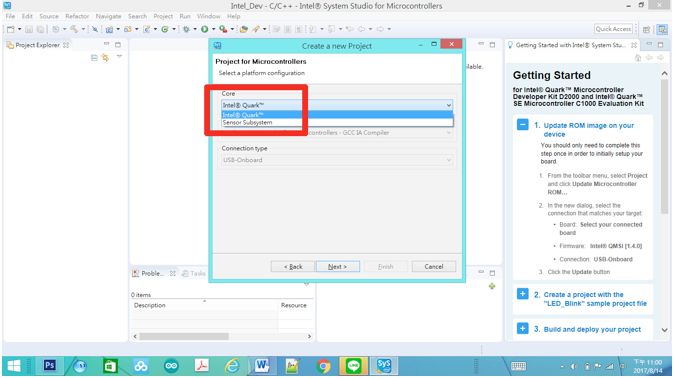Click the Save All toolbar icon
The height and width of the screenshot is (378, 674).
[40, 29]
